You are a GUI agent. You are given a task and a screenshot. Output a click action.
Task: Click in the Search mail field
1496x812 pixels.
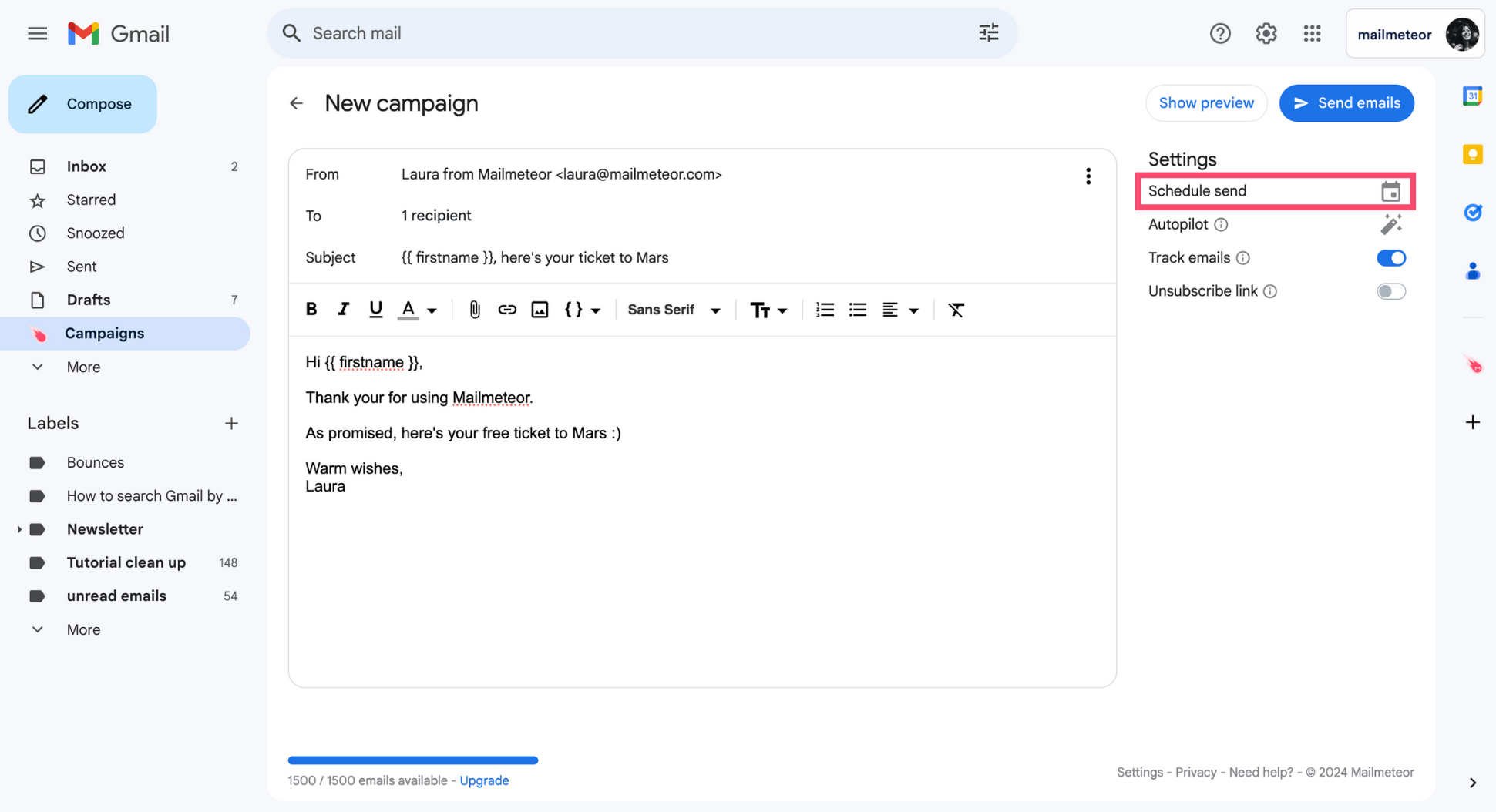point(641,33)
